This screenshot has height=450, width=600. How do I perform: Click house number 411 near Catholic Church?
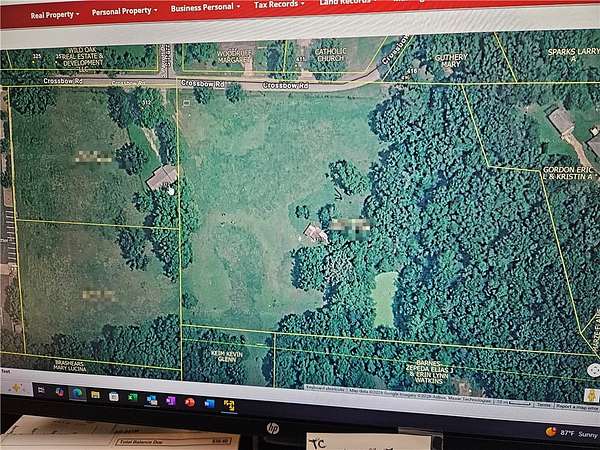click(x=301, y=59)
